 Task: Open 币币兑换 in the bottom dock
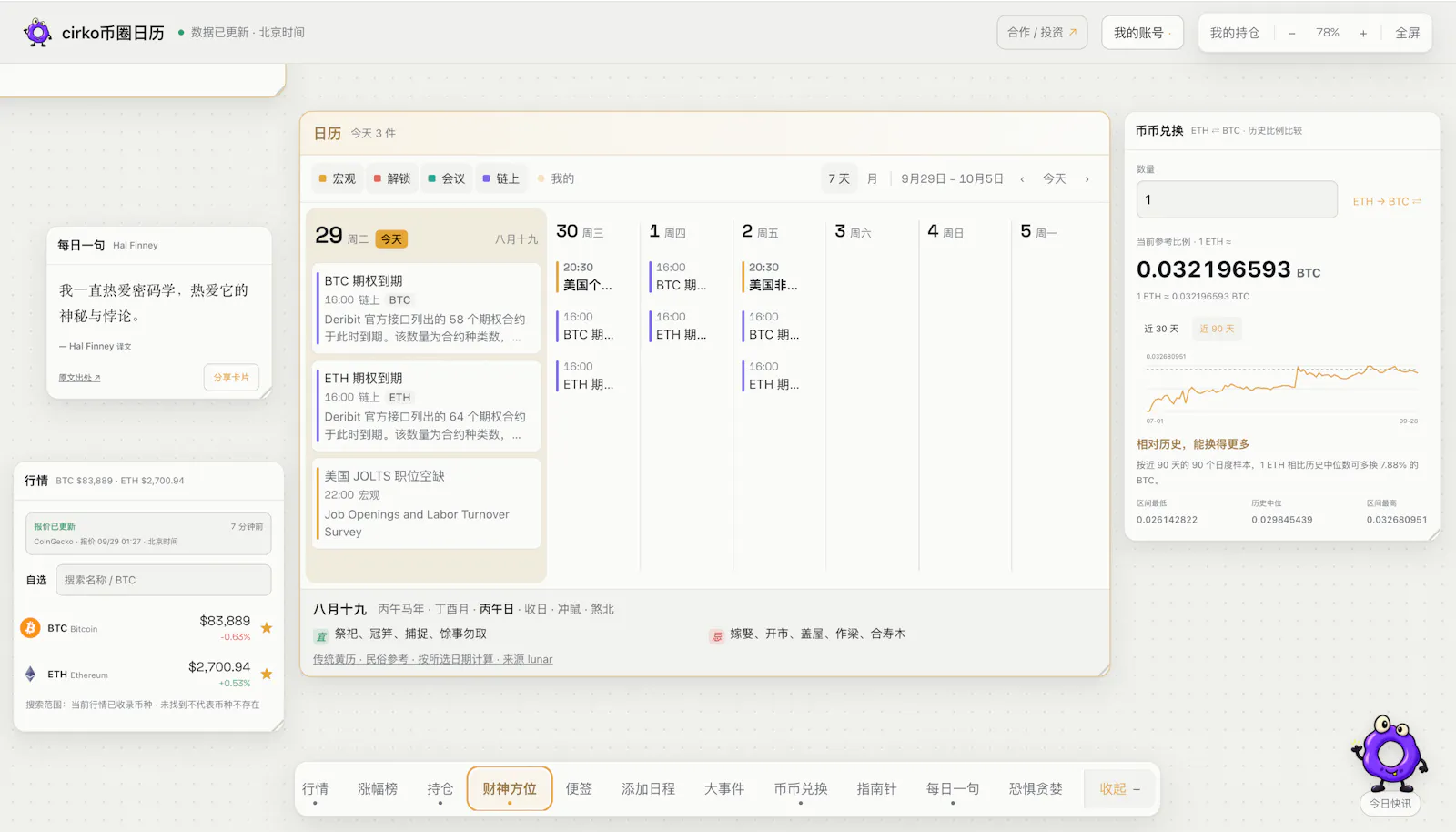[x=801, y=788]
